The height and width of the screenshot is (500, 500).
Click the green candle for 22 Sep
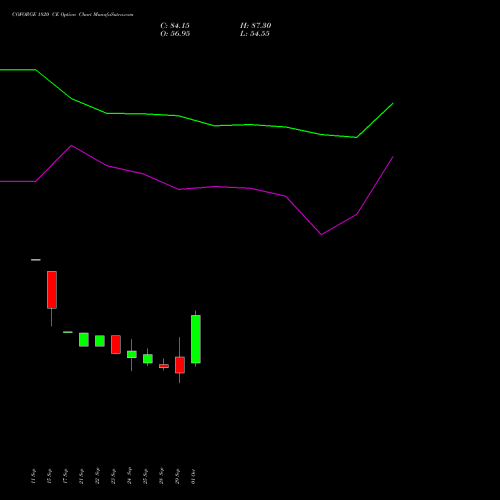coord(100,341)
